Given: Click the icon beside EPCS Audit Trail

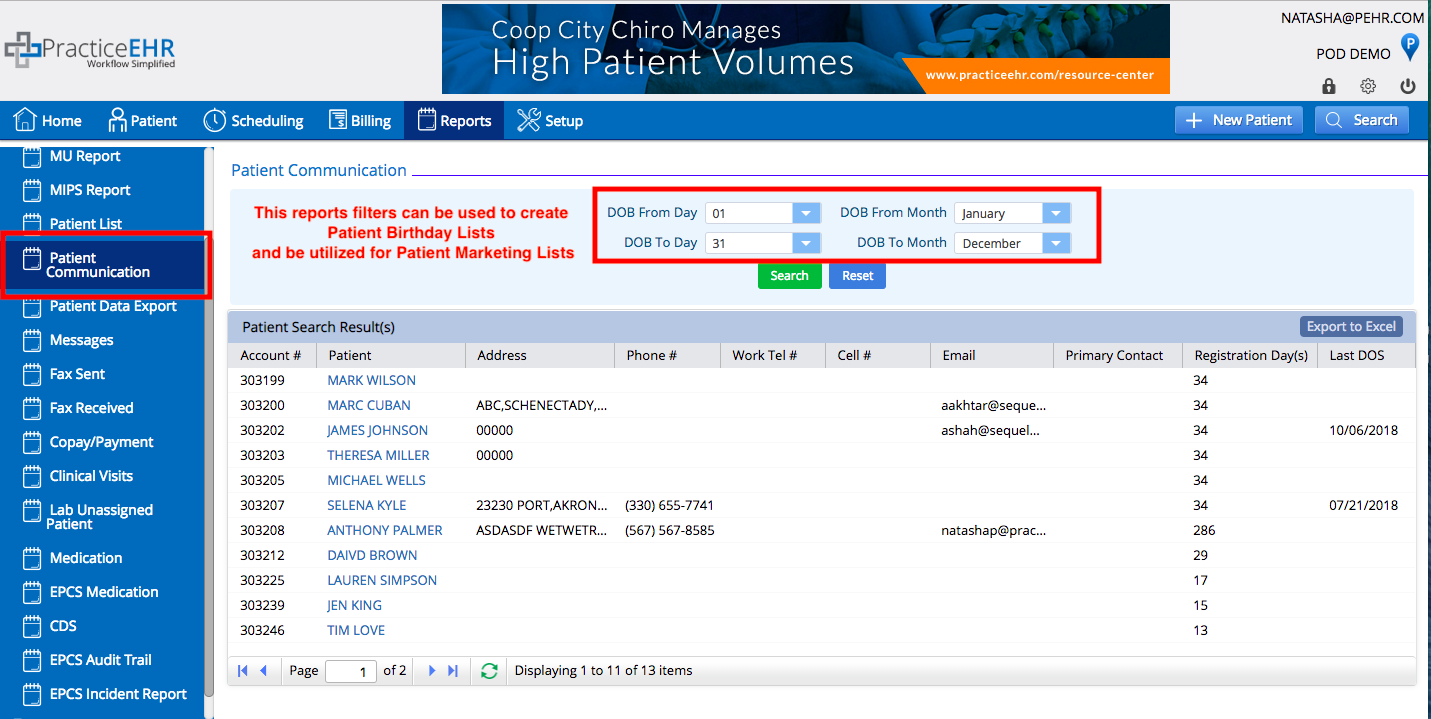Looking at the screenshot, I should coord(32,660).
